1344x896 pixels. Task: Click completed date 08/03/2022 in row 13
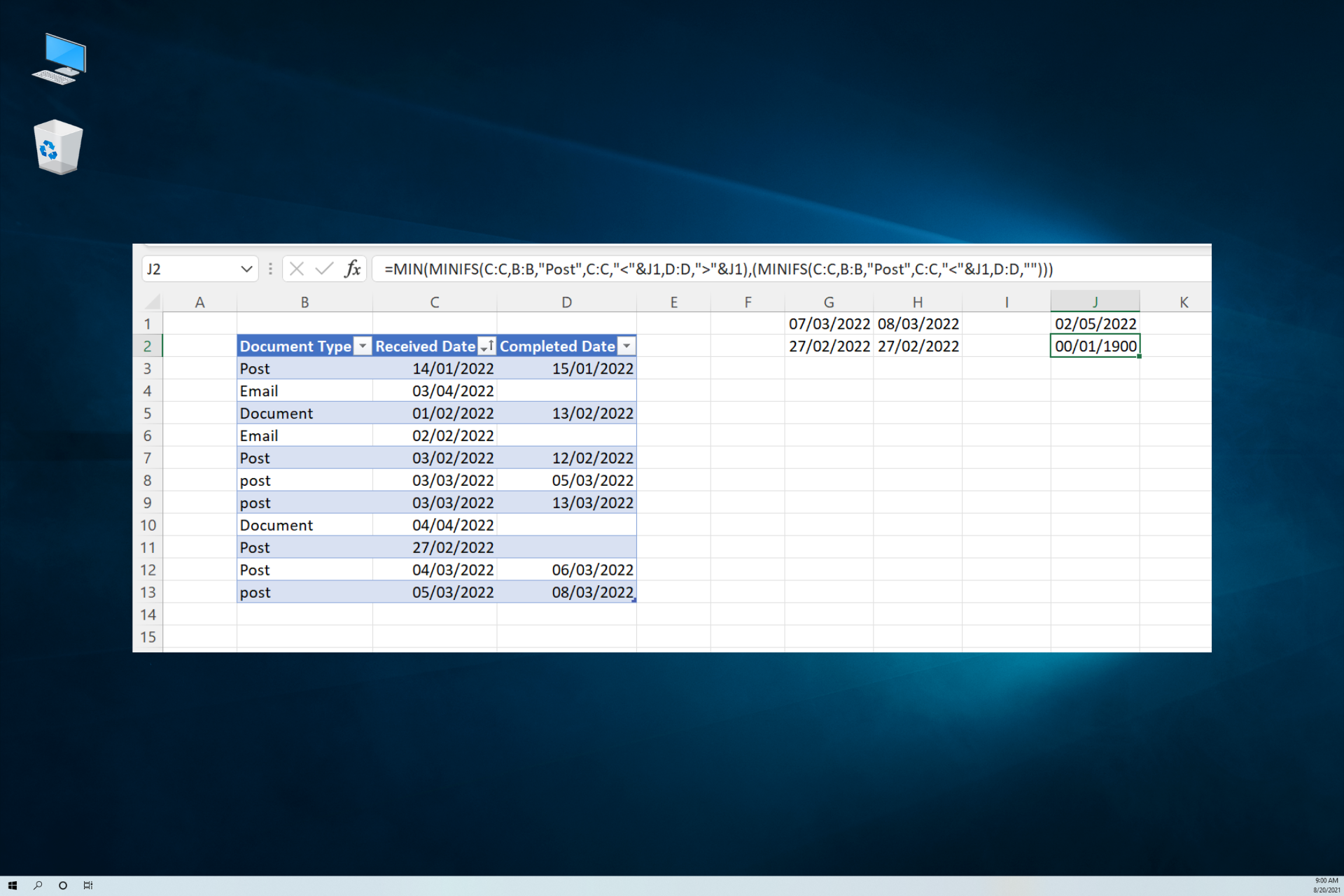click(x=566, y=592)
